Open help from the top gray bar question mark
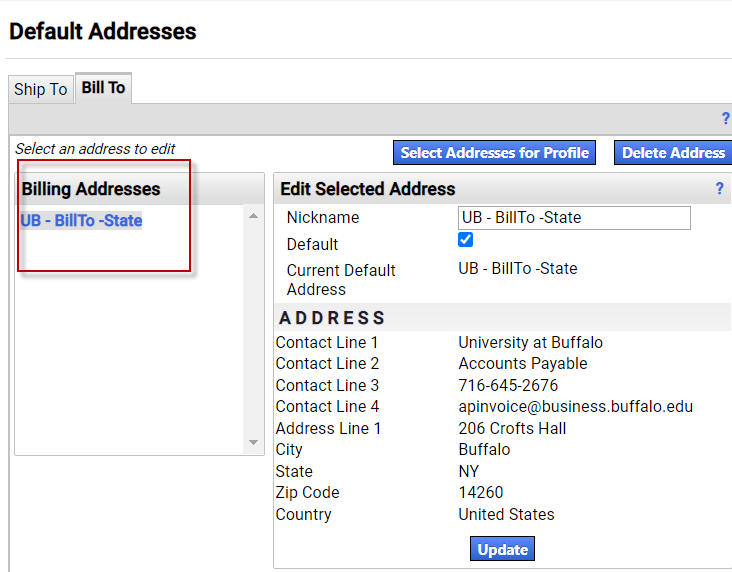Image resolution: width=732 pixels, height=572 pixels. pyautogui.click(x=725, y=119)
